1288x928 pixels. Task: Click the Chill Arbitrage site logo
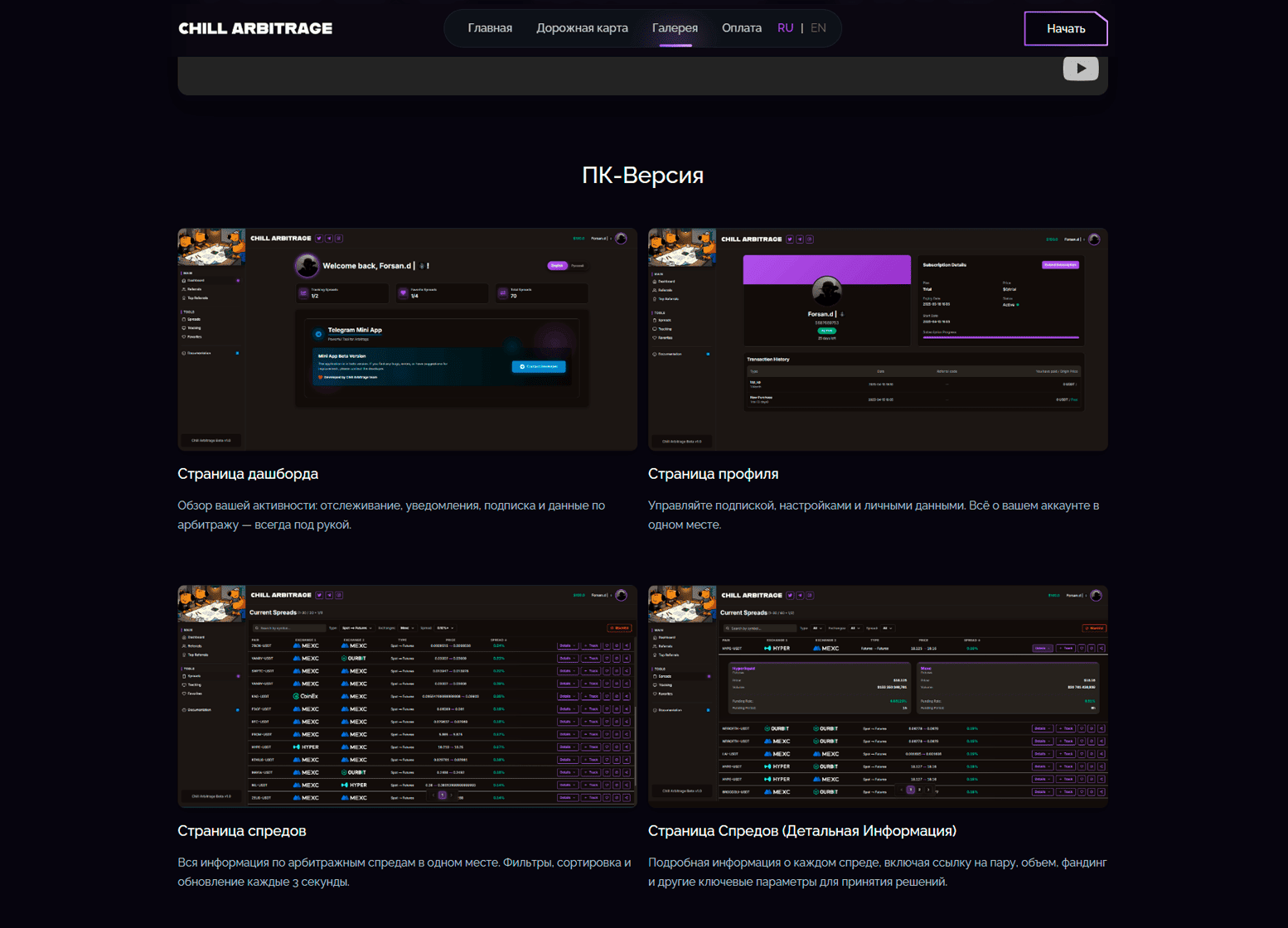tap(255, 28)
